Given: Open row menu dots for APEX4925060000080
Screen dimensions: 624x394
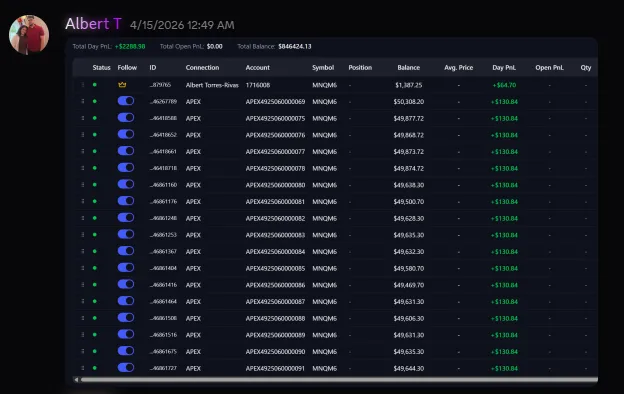Looking at the screenshot, I should tap(83, 185).
